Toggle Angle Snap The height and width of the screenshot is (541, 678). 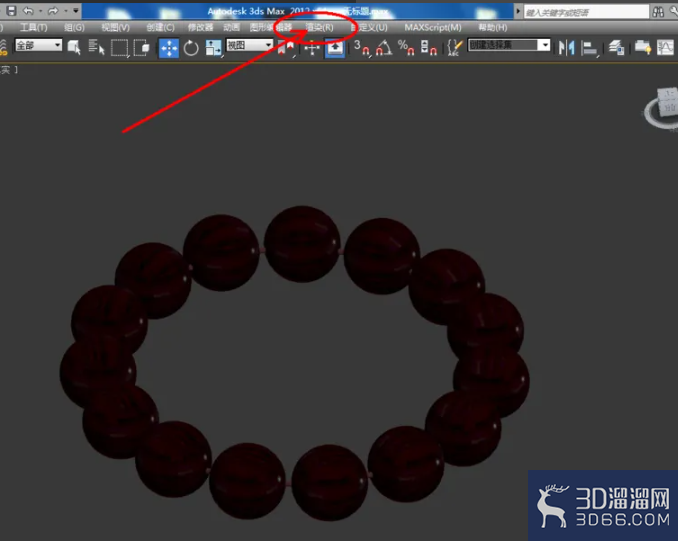pyautogui.click(x=384, y=48)
